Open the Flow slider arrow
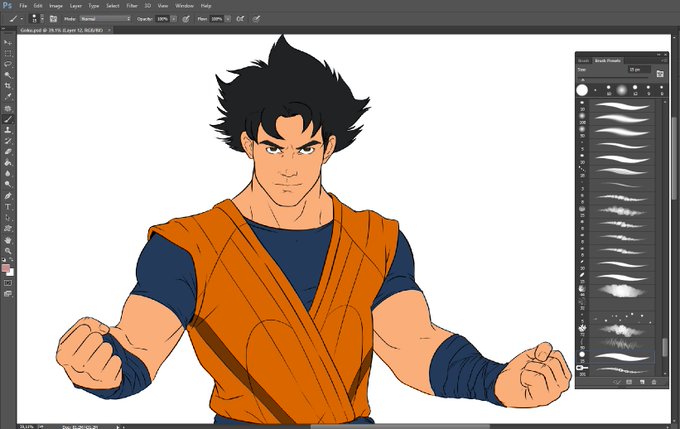The width and height of the screenshot is (680, 429). coord(228,19)
